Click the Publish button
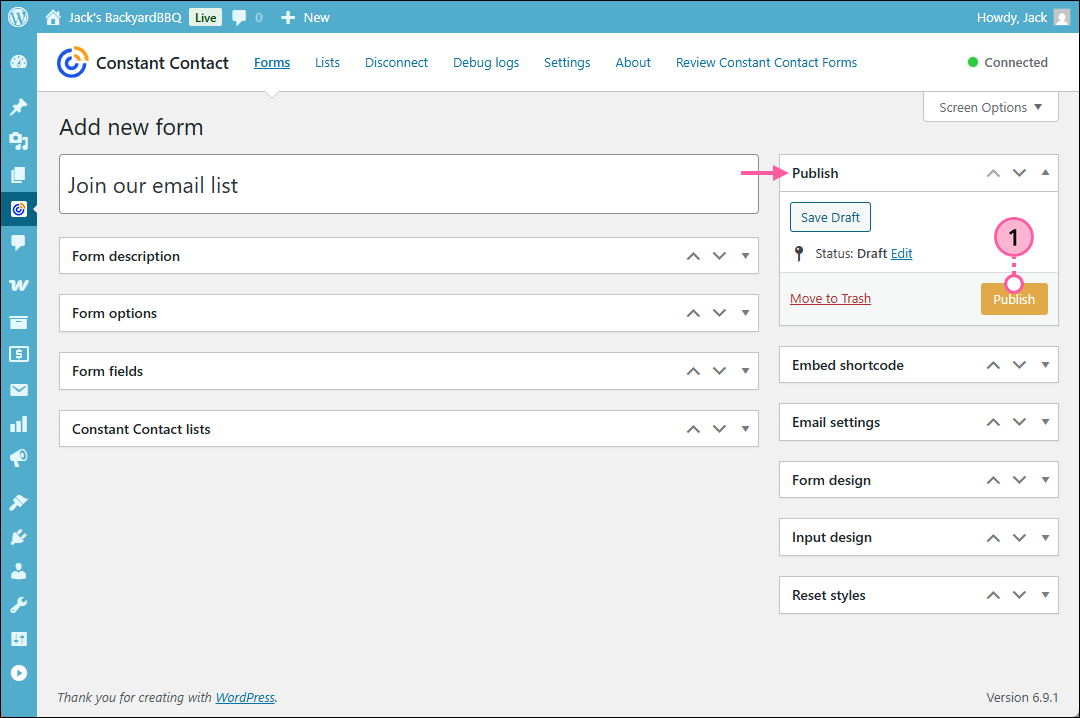Screen dimensions: 1080x718 tap(1014, 298)
